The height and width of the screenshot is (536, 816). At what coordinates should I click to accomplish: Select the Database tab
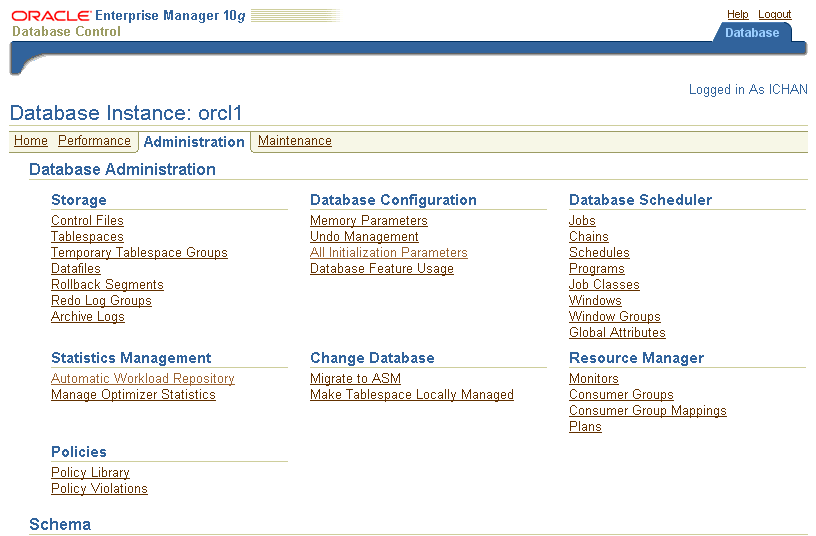point(752,33)
